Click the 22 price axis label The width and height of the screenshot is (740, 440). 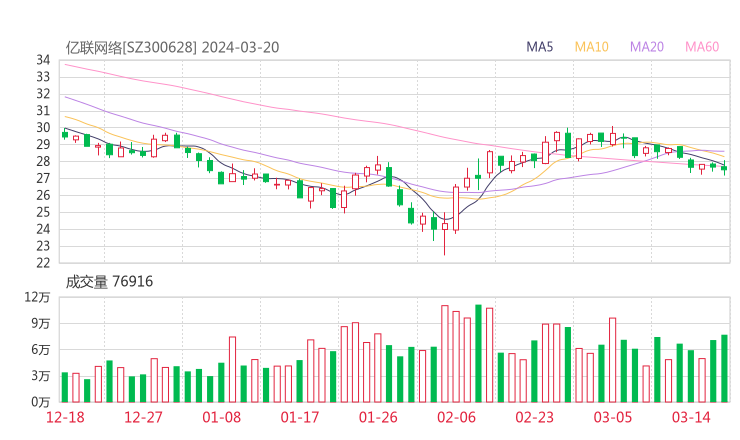(x=43, y=263)
